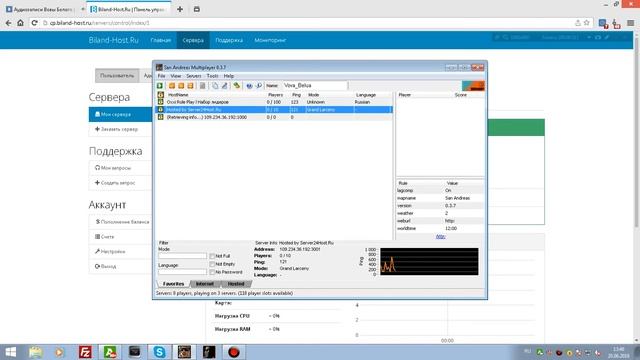The width and height of the screenshot is (640, 360).
Task: Open the View menu in SA-MP
Action: tap(176, 76)
